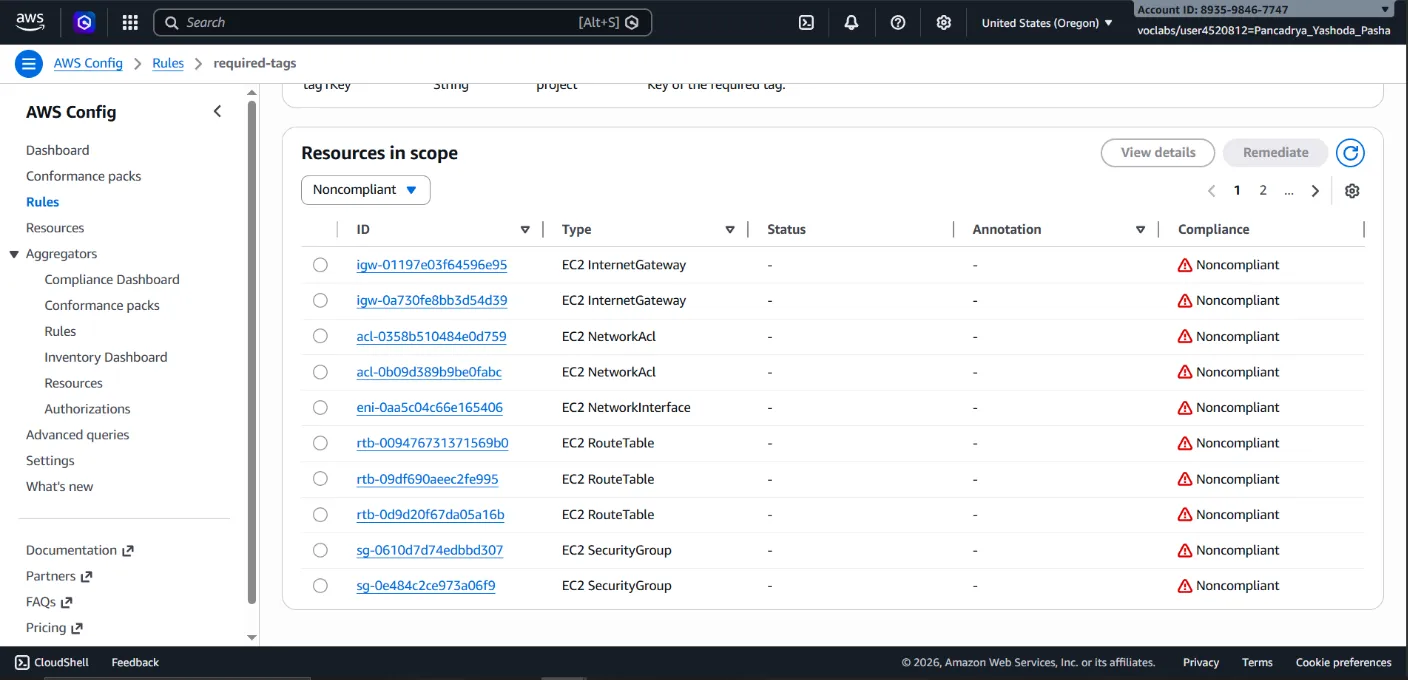Open Inventory Dashboard under Aggregators
This screenshot has height=680, width=1408.
[106, 357]
